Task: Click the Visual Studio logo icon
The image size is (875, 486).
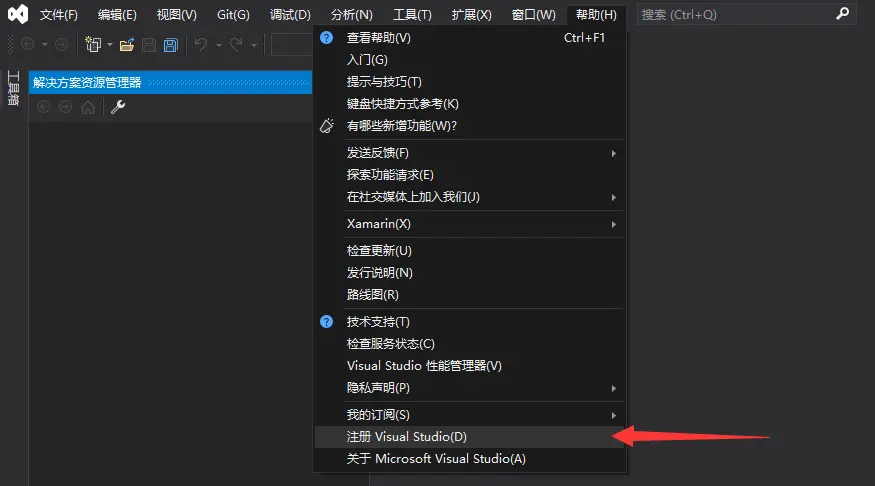Action: 17,15
